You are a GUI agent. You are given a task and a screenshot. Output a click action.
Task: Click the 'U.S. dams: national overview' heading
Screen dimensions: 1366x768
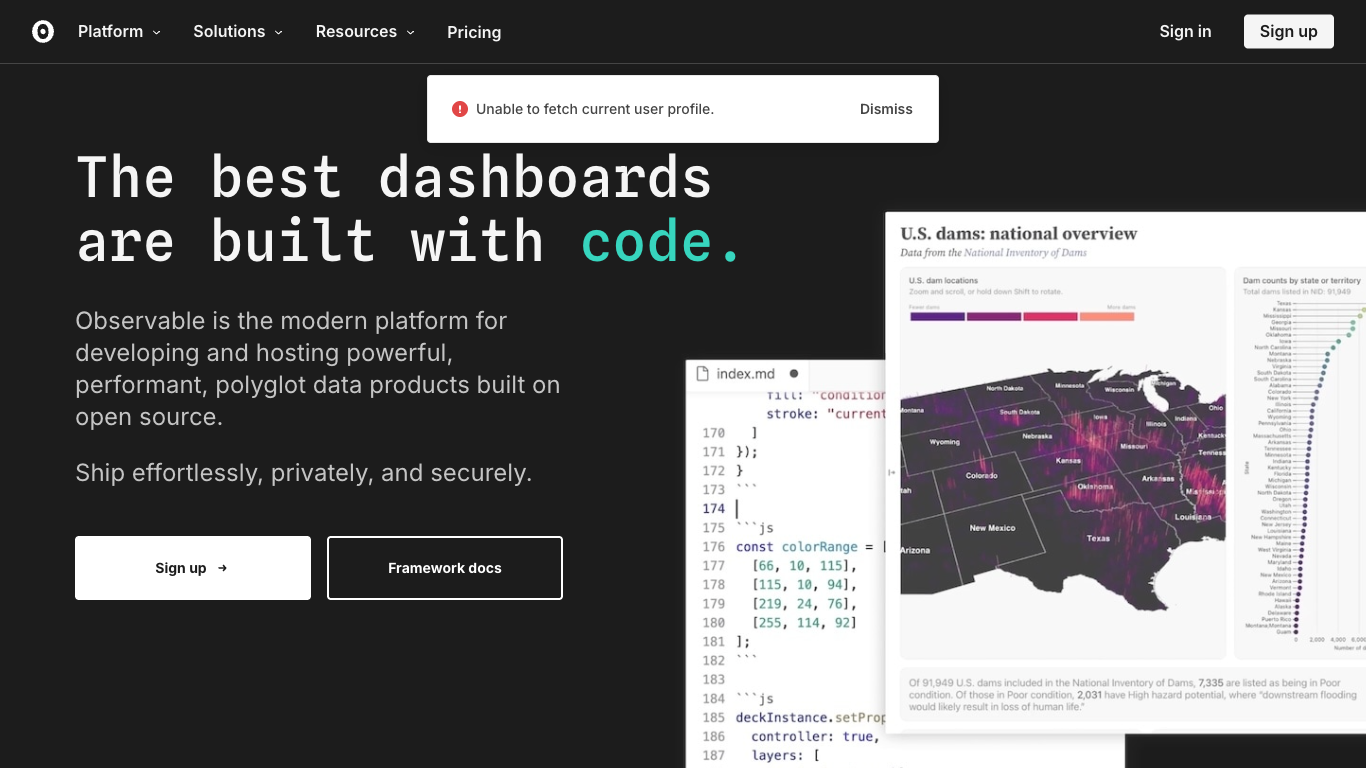(x=1019, y=234)
